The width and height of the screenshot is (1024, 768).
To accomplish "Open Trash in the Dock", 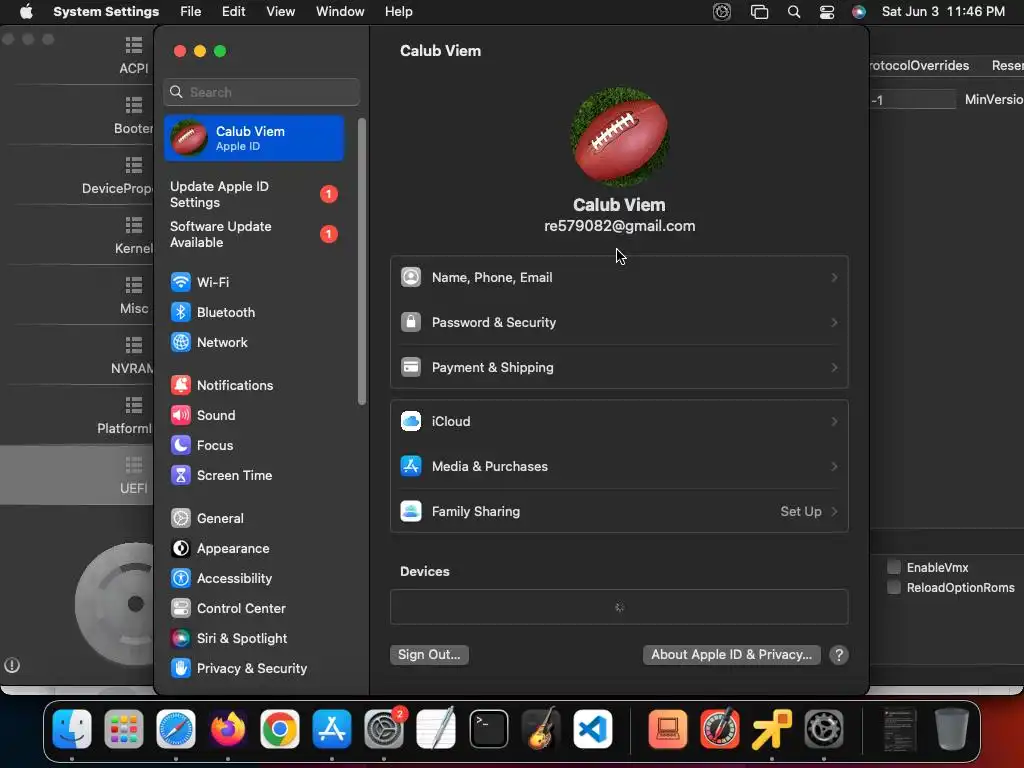I will (952, 729).
